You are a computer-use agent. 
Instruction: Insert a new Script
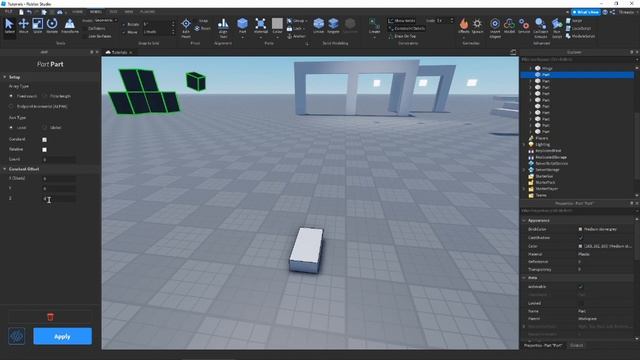[x=574, y=20]
